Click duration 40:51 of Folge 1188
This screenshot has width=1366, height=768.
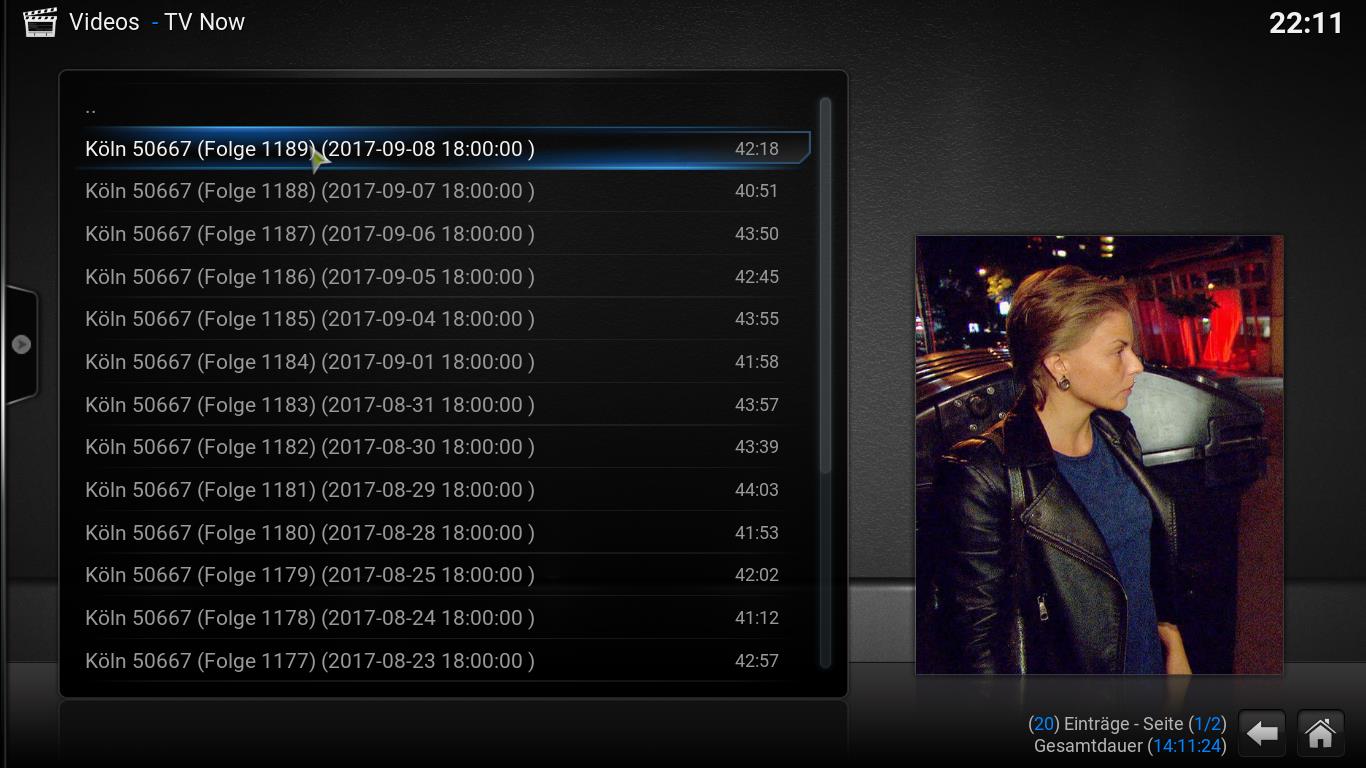coord(756,191)
